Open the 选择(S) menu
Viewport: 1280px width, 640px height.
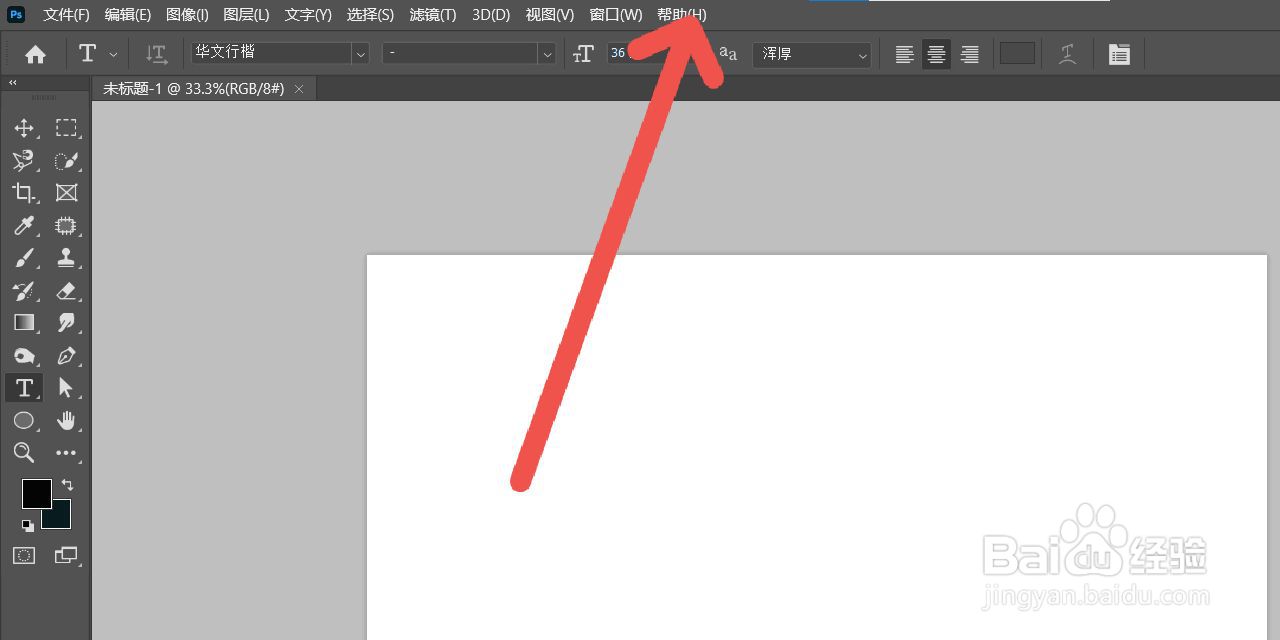370,15
